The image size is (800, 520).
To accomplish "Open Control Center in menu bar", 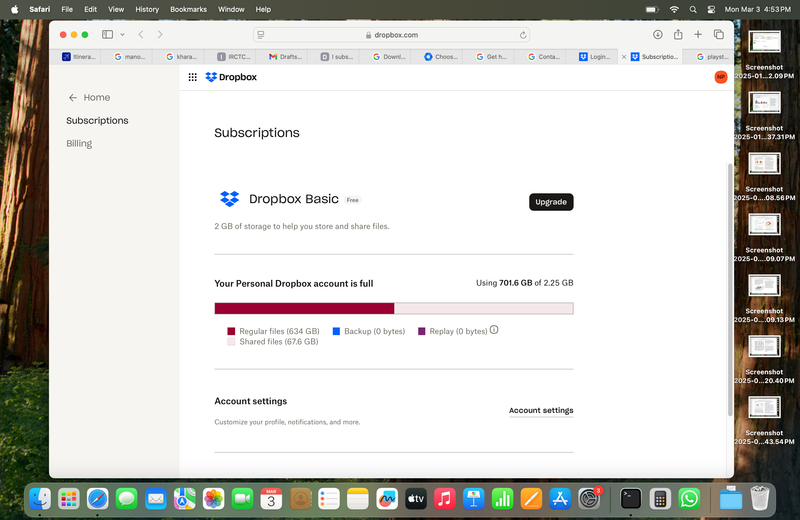I will tap(711, 9).
